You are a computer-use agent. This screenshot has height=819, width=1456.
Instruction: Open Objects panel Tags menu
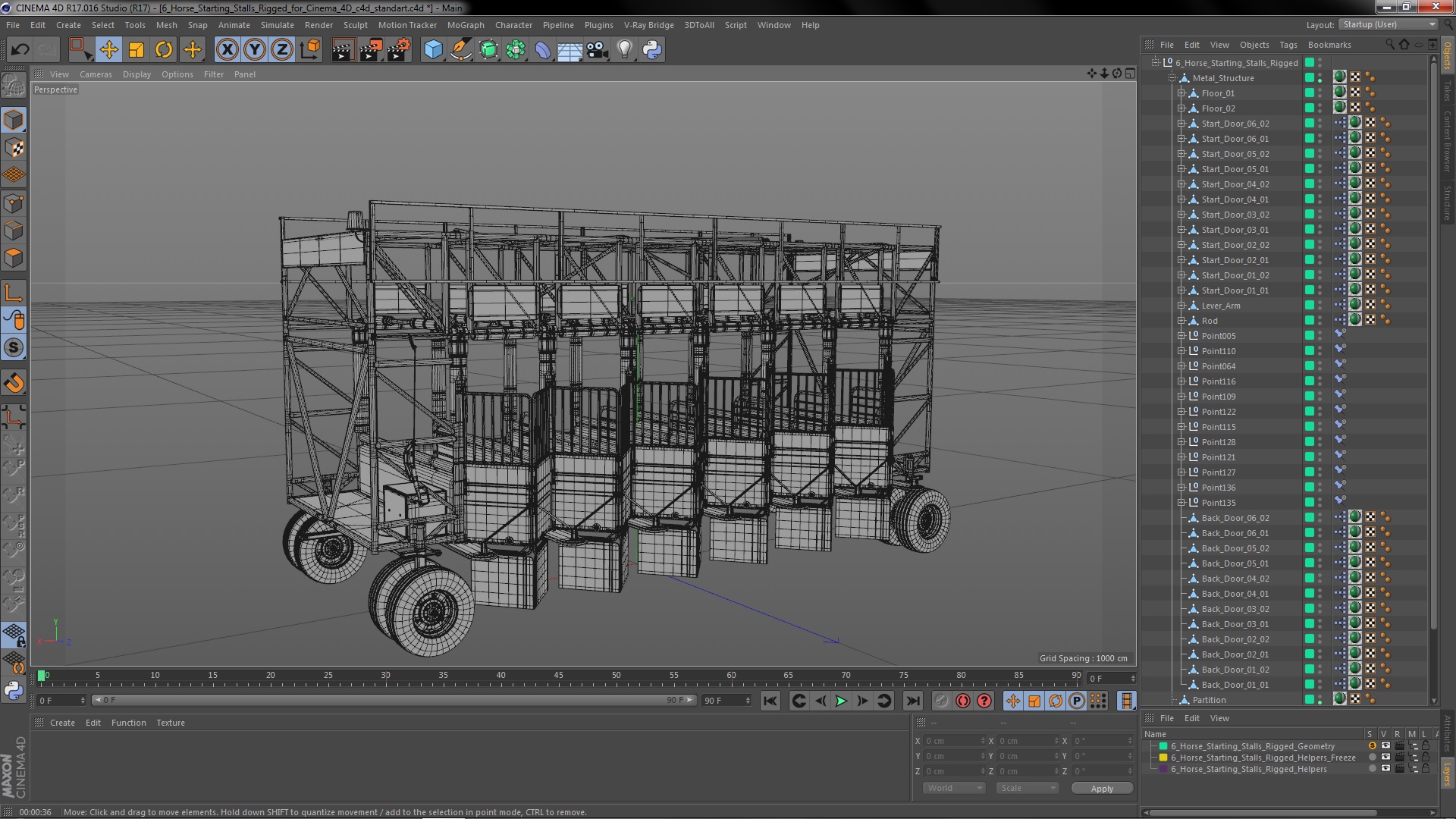pos(1288,45)
